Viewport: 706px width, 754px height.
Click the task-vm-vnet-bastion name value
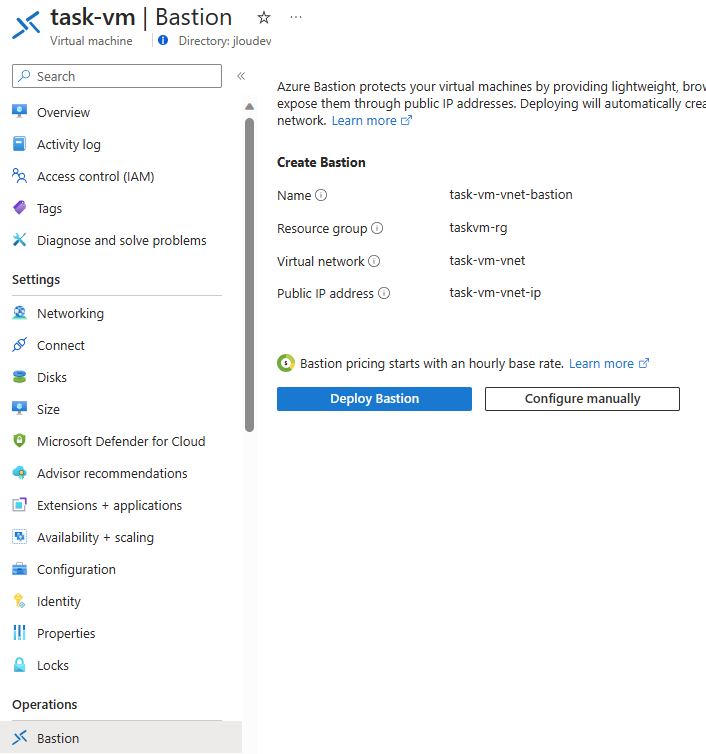(x=511, y=194)
